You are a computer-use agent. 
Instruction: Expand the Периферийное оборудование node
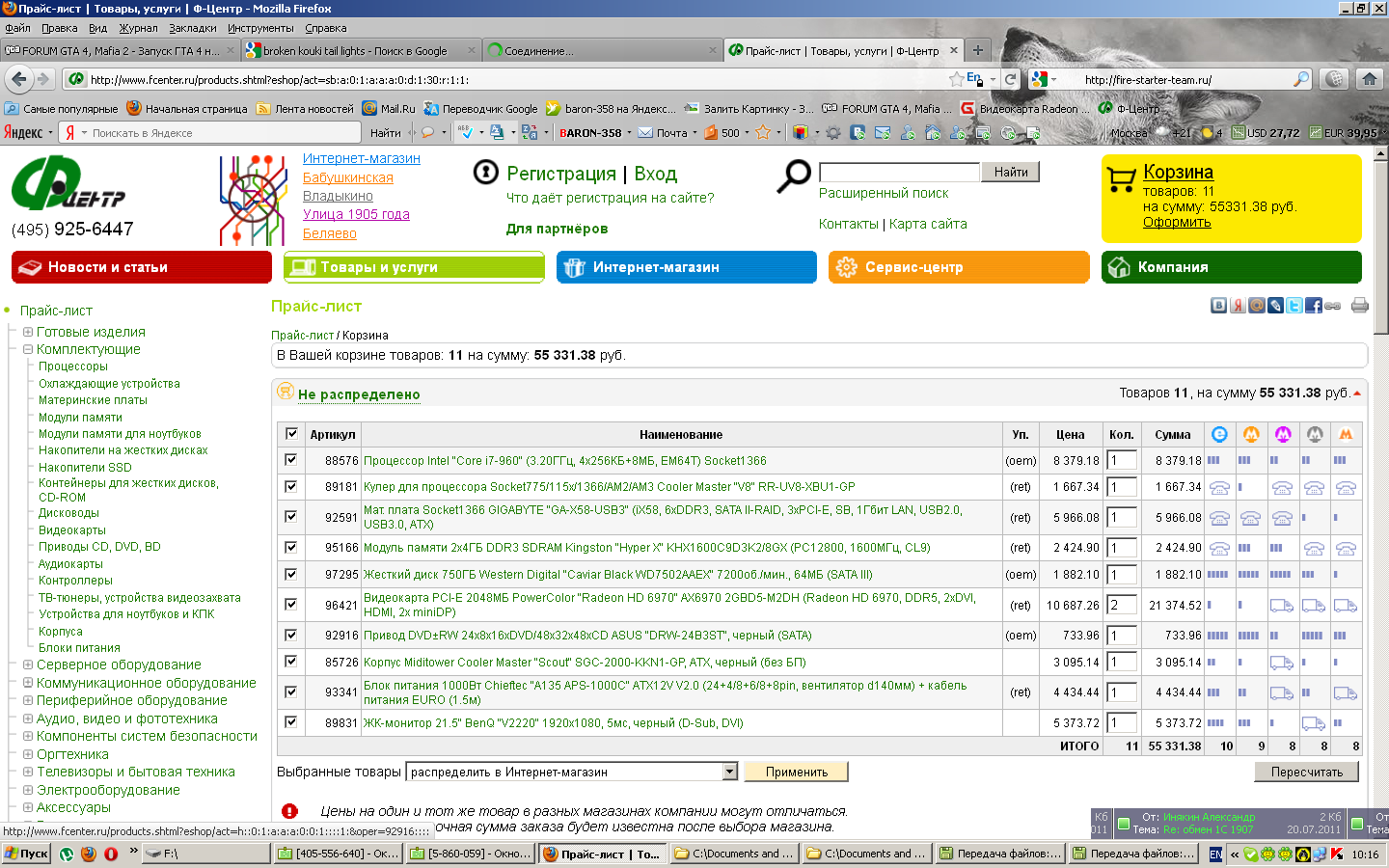tap(28, 700)
